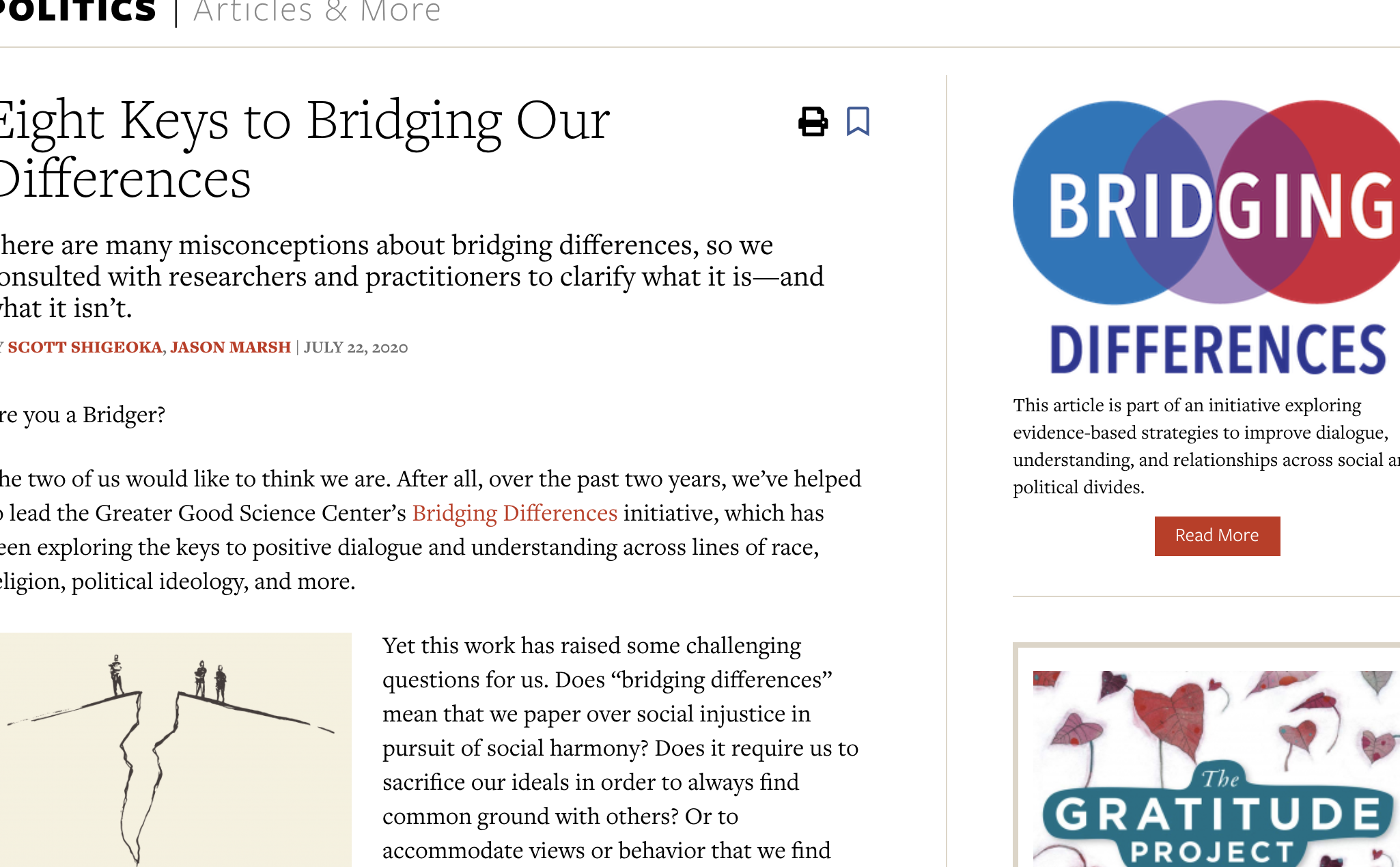1400x867 pixels.
Task: Click the July 22, 2020 publication date
Action: pyautogui.click(x=355, y=347)
